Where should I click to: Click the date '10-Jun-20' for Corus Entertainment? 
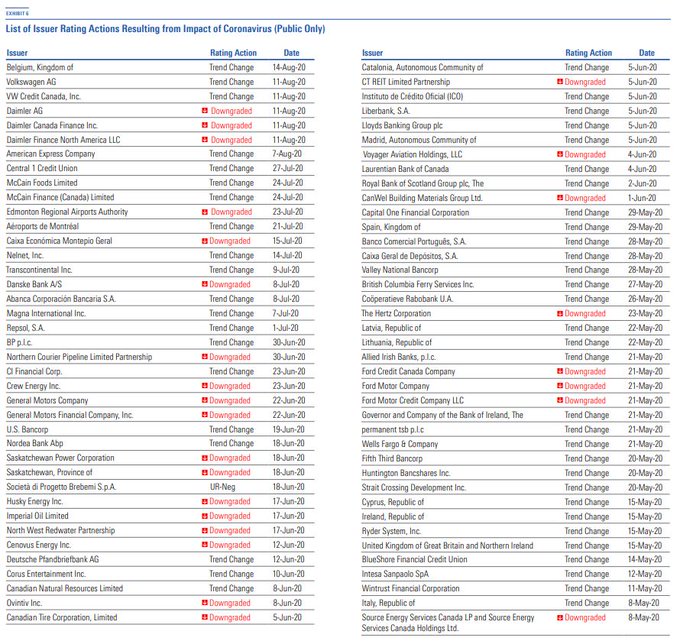click(x=288, y=574)
